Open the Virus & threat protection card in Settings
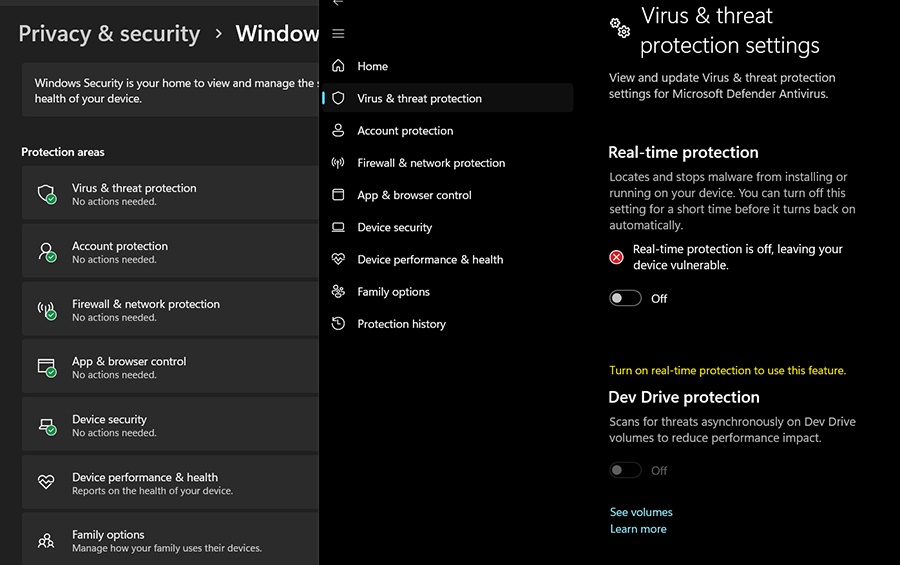 pyautogui.click(x=170, y=194)
